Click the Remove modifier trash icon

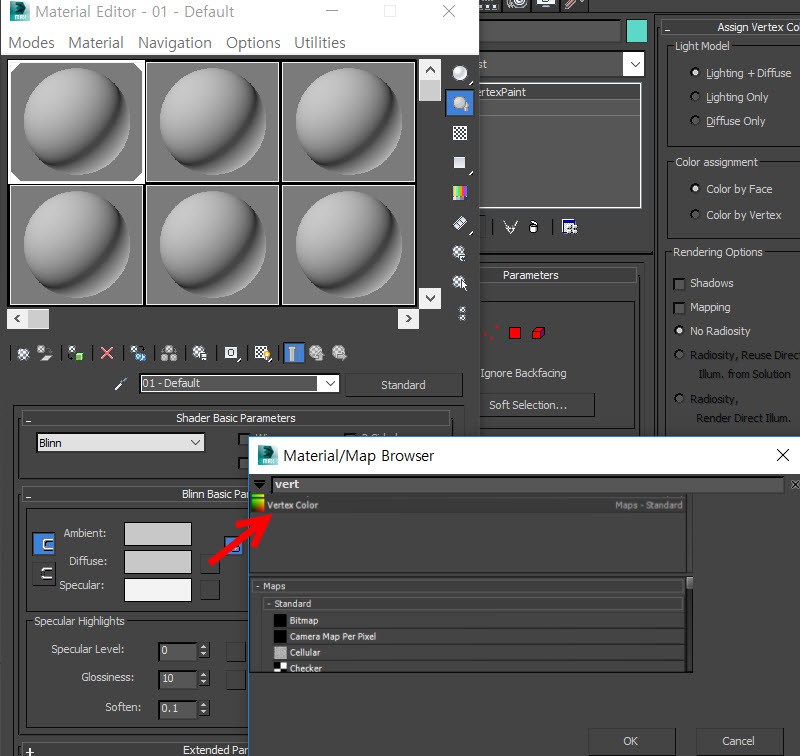click(533, 227)
